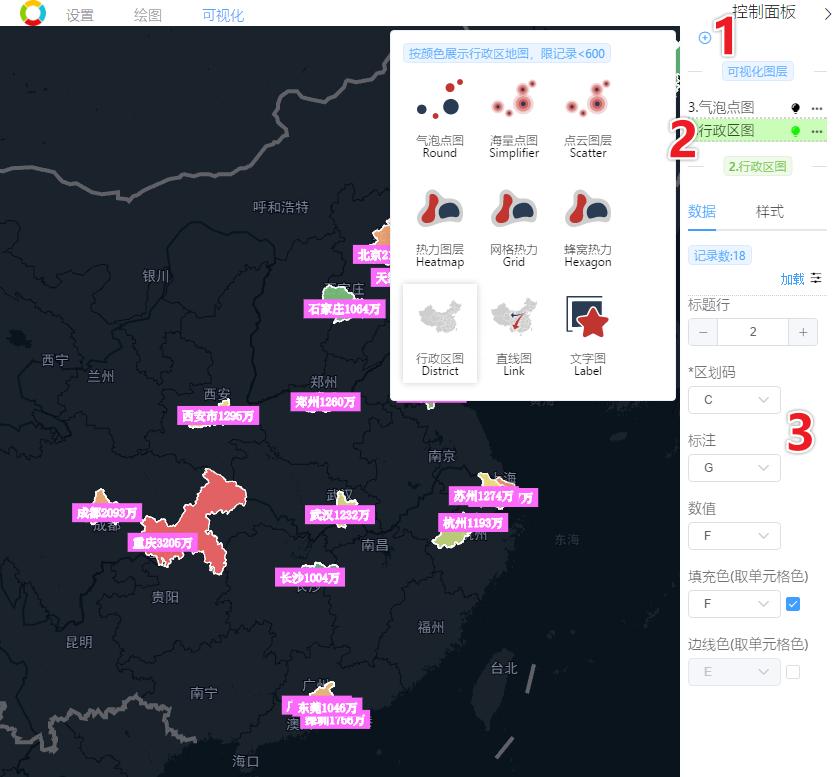Viewport: 840px width, 777px height.
Task: Open the 标注 dropdown showing G
Action: (x=734, y=467)
